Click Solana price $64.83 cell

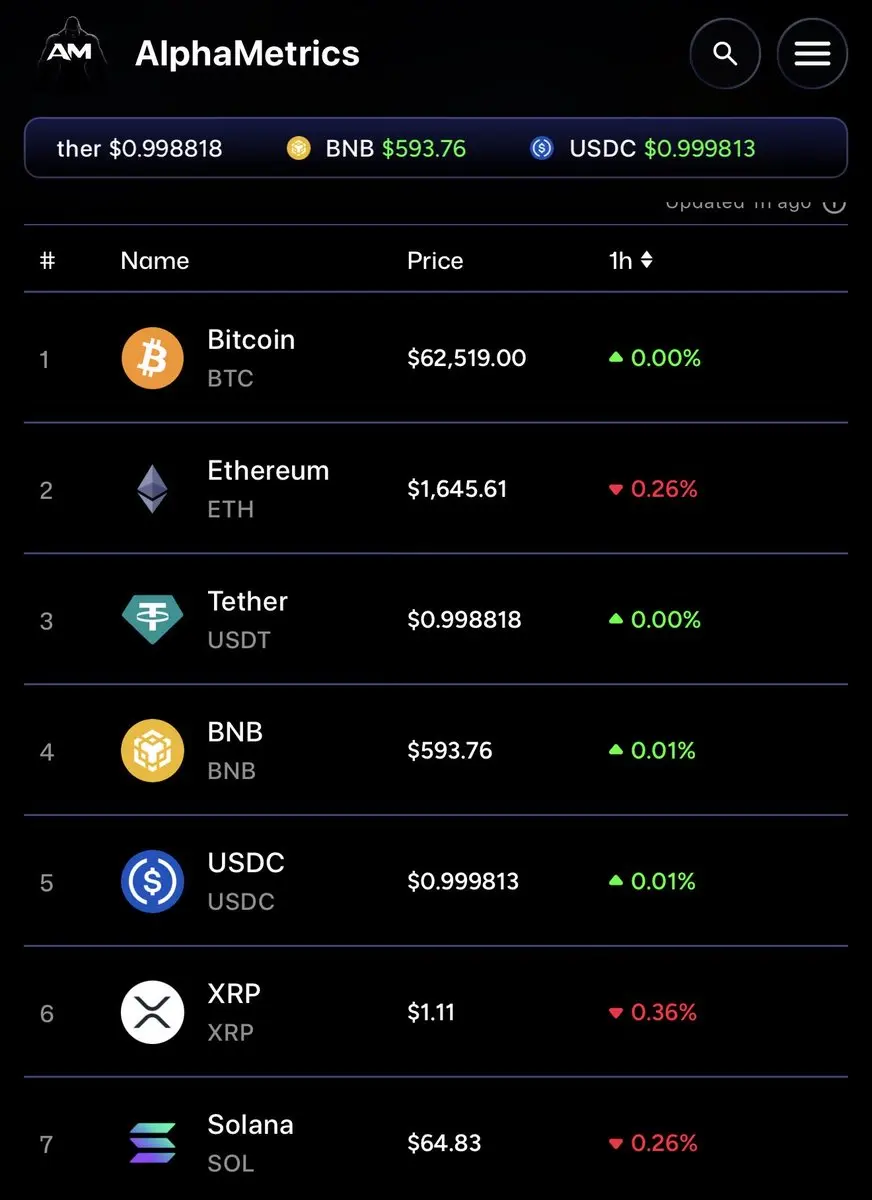click(444, 1142)
